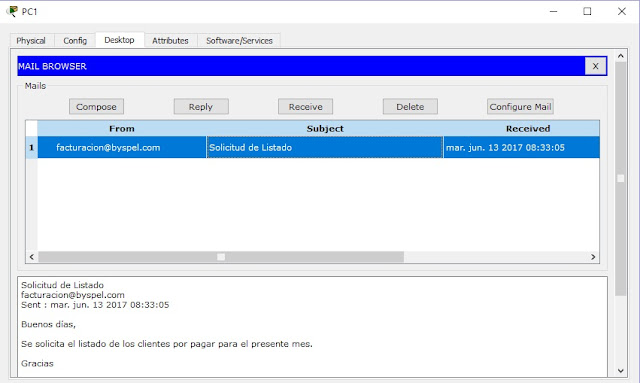Click the desktop panel vertical scrollbar thumb

click(x=621, y=178)
